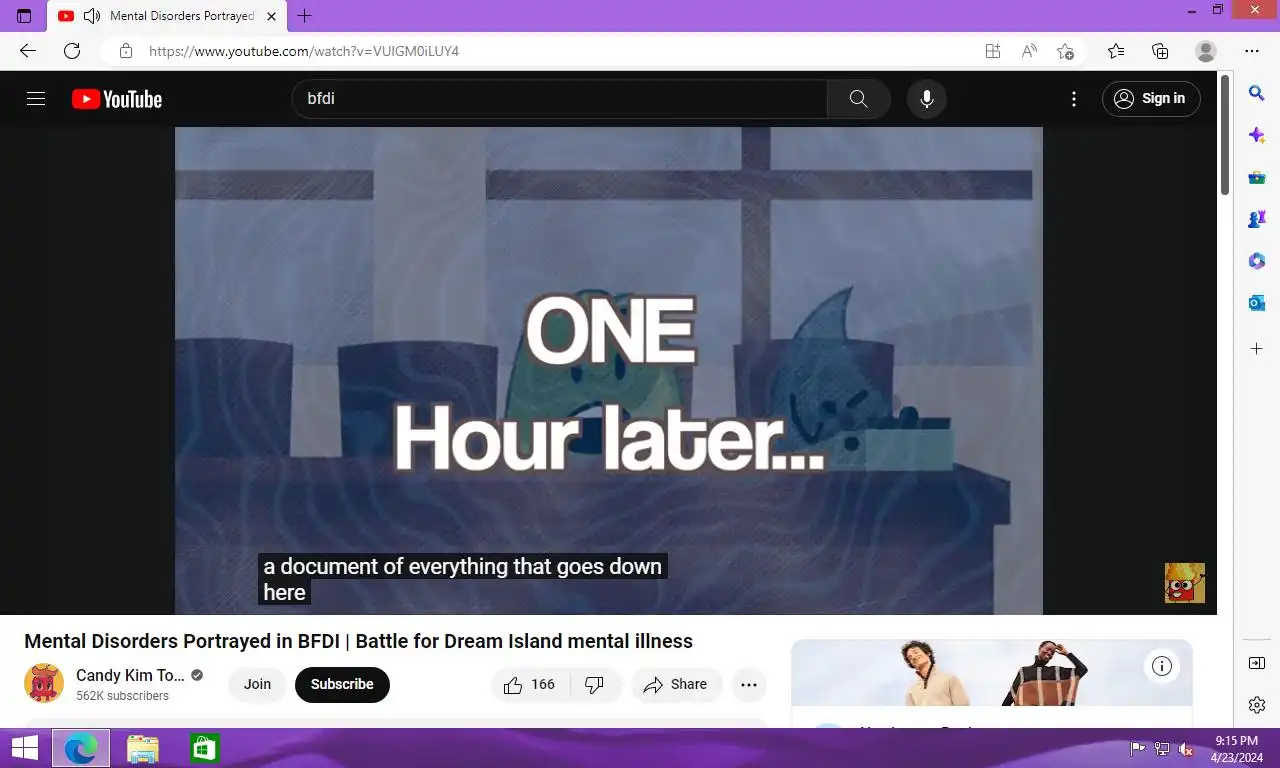Click the search magnifier button

(858, 99)
